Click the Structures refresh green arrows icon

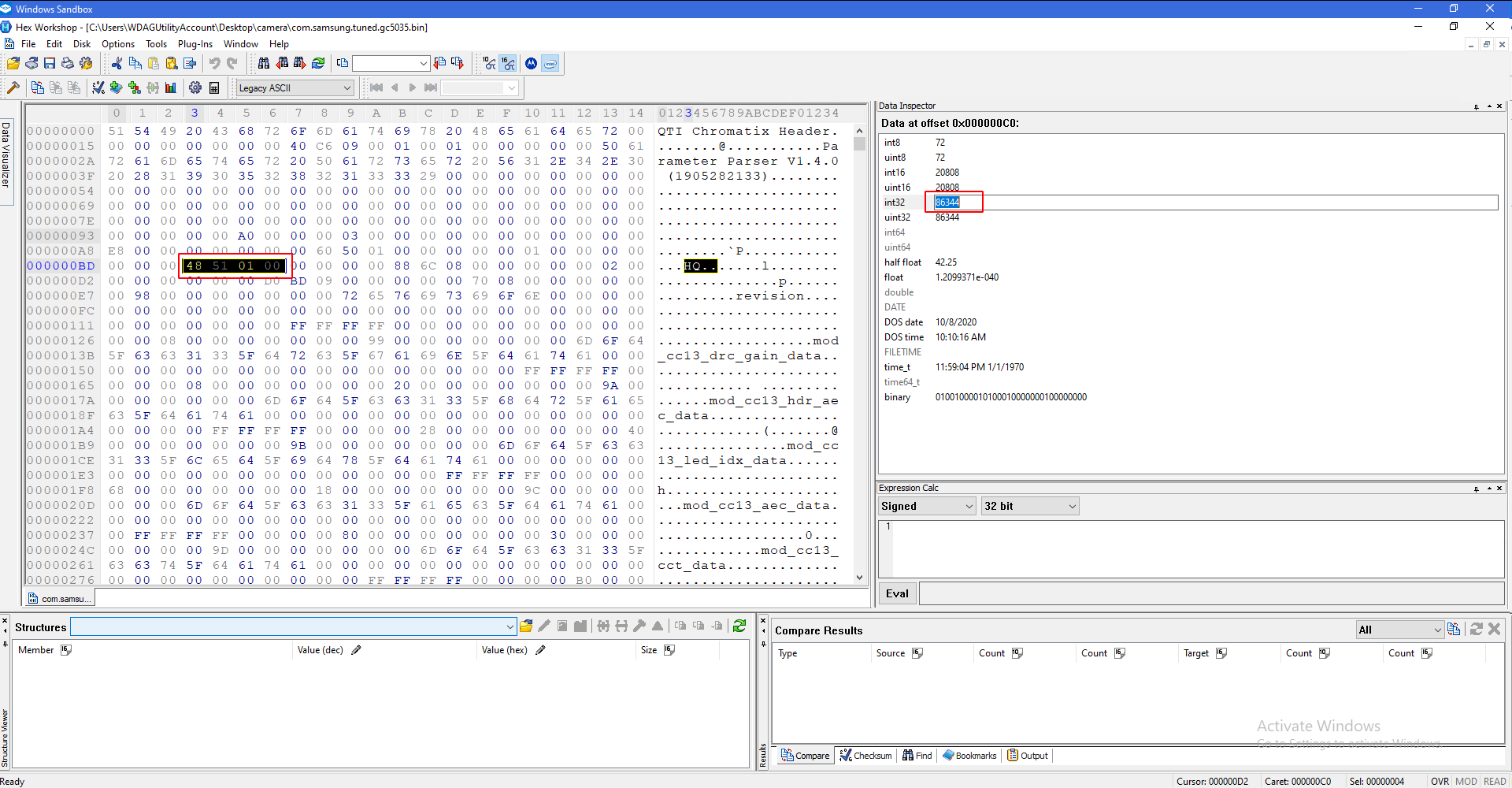739,626
